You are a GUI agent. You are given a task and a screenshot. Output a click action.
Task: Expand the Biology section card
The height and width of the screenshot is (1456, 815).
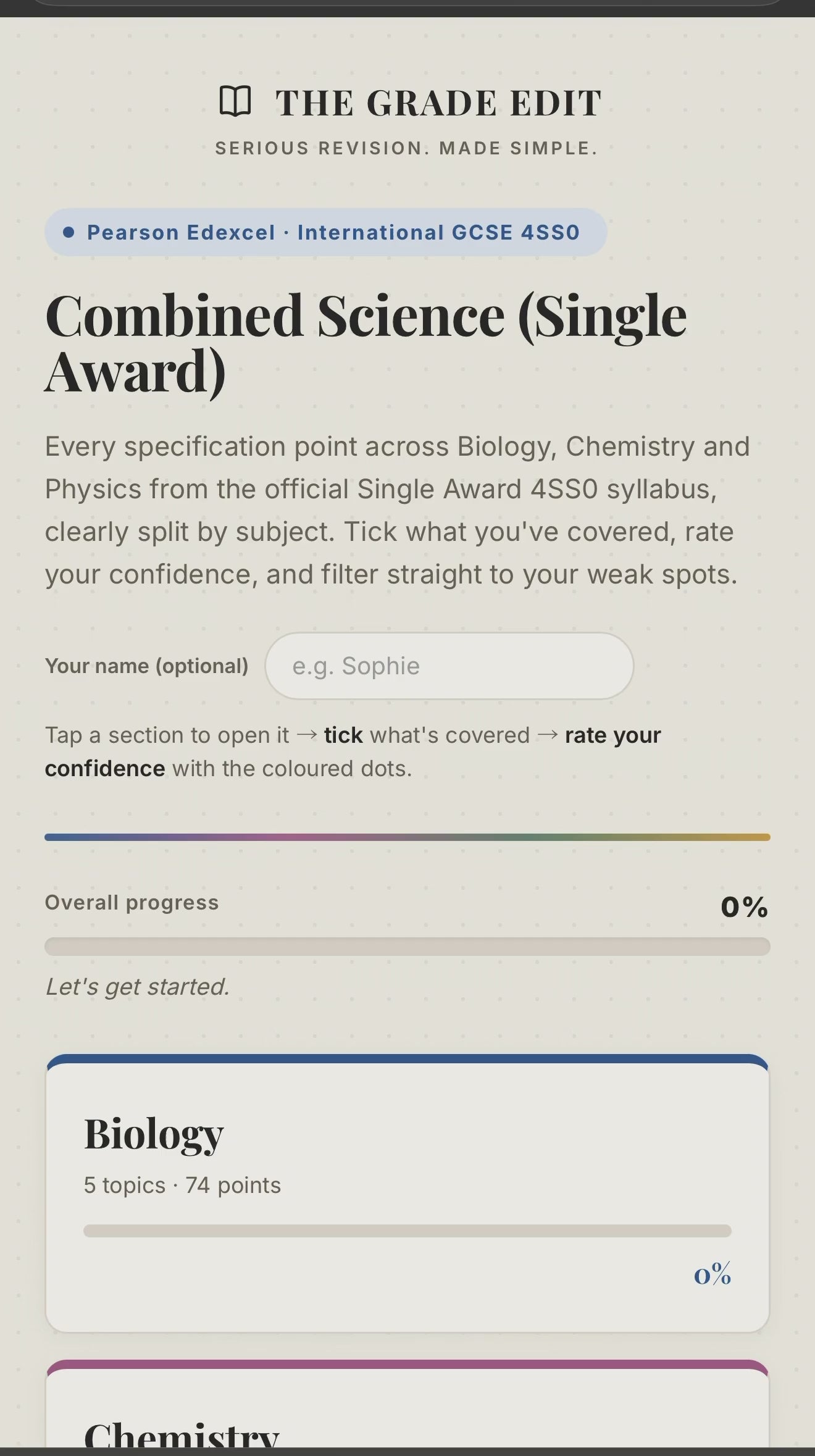pos(407,1193)
